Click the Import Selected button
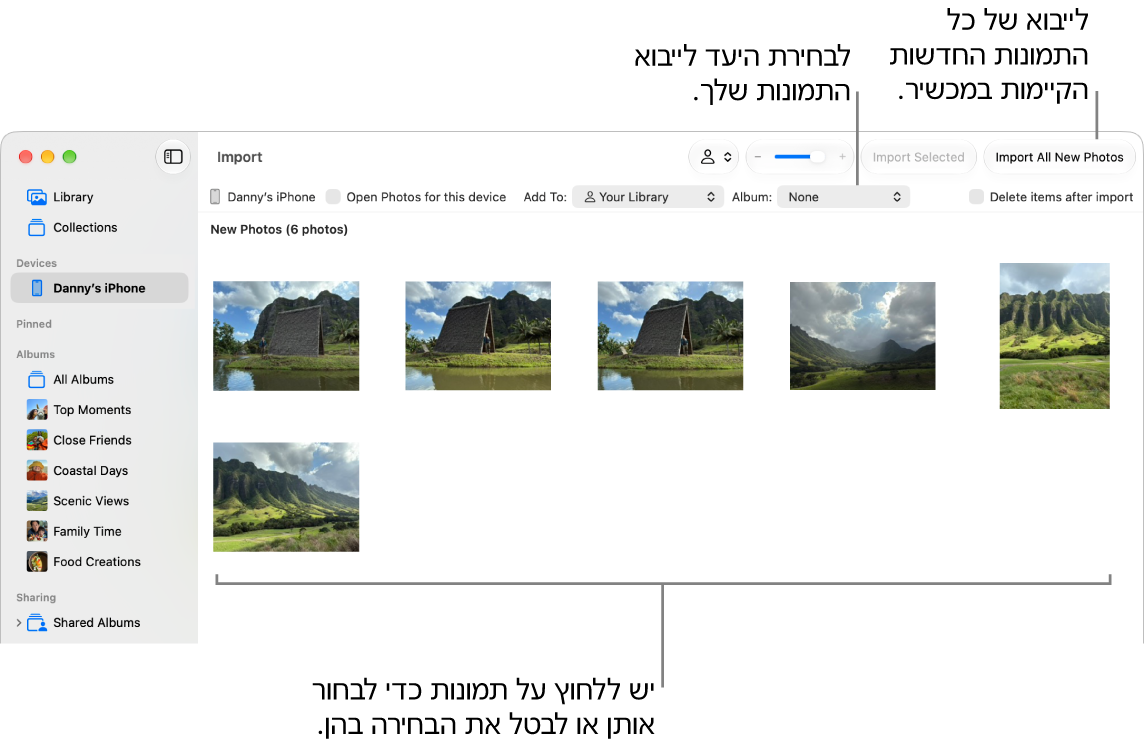The height and width of the screenshot is (747, 1144). [x=919, y=157]
